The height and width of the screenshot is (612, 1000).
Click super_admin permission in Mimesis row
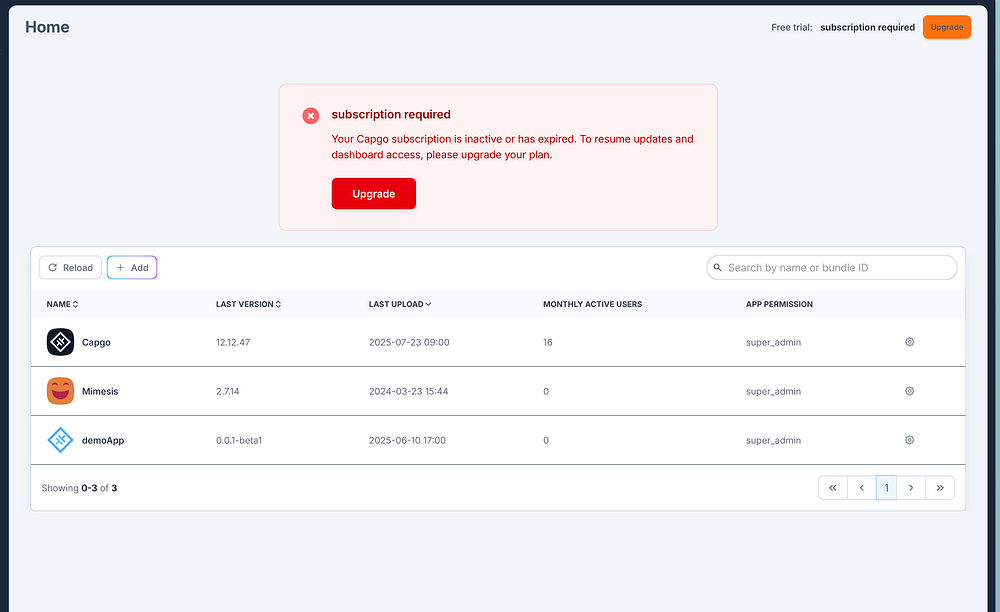[x=774, y=391]
